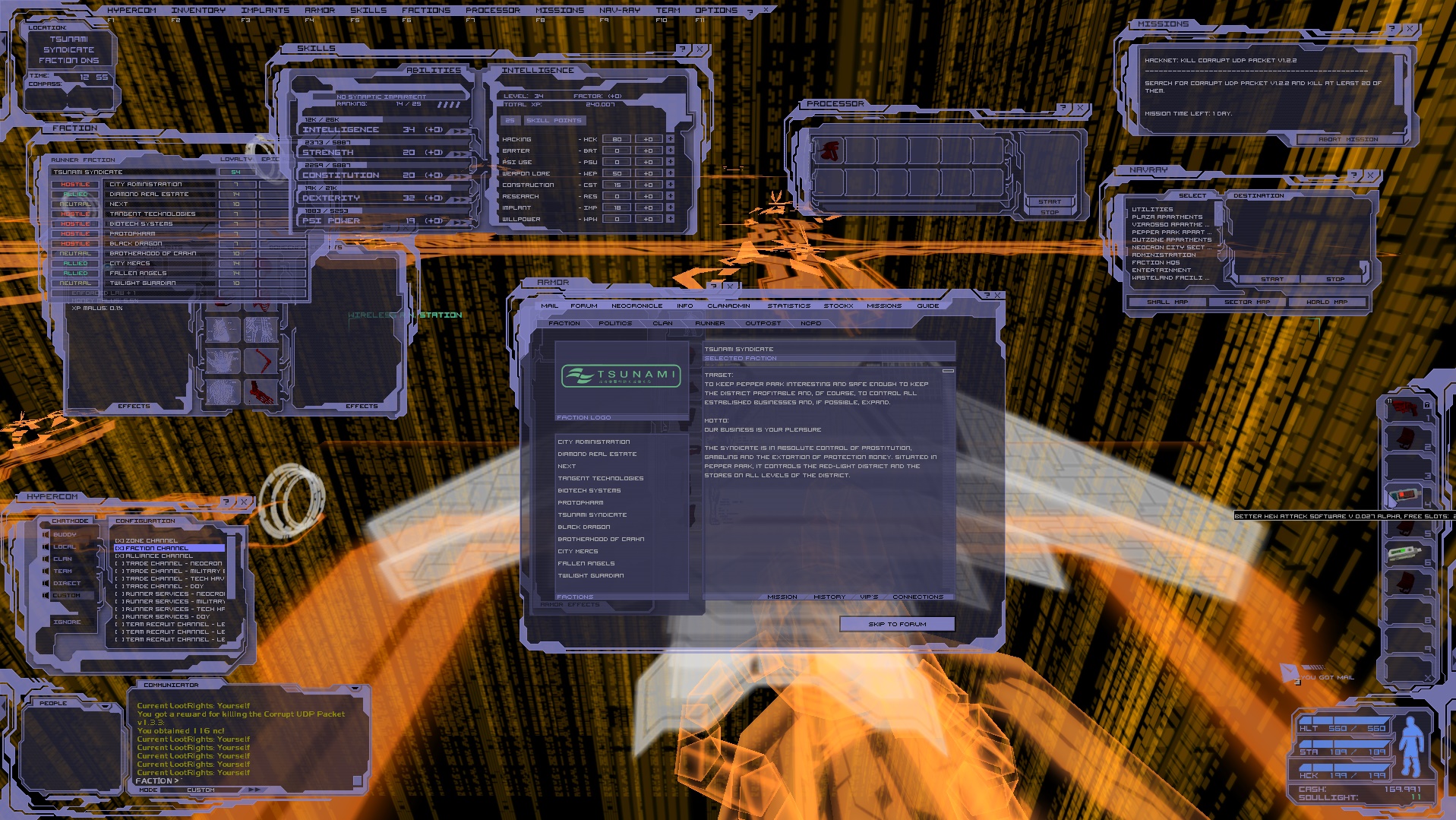
Task: Open Options from the top menu
Action: [716, 11]
